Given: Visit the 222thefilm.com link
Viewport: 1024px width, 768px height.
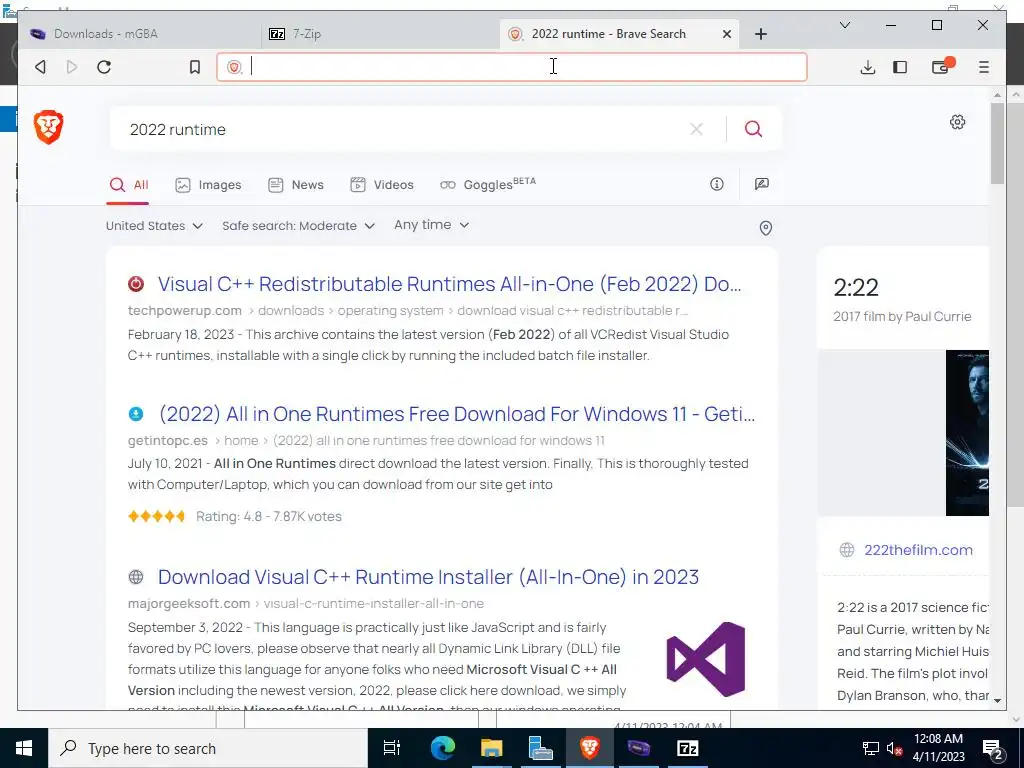Looking at the screenshot, I should (918, 550).
